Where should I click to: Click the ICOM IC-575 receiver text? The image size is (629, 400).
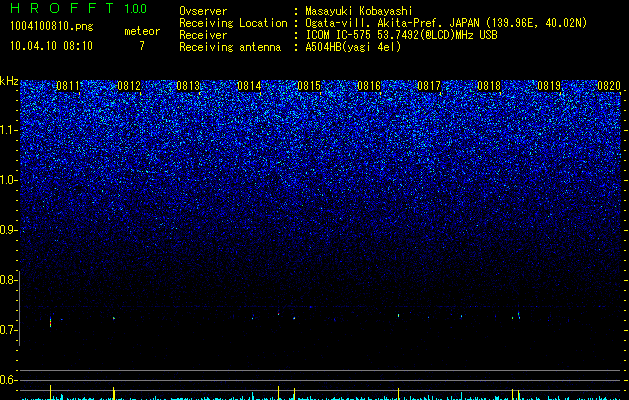point(401,35)
